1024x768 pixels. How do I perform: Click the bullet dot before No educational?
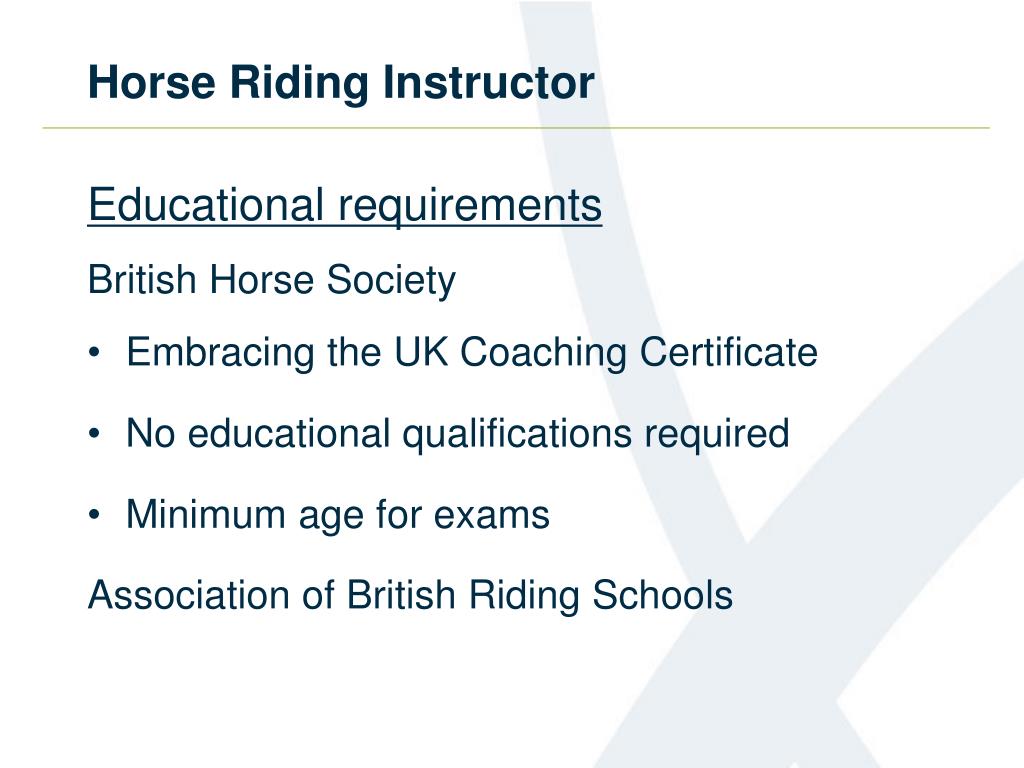[95, 434]
